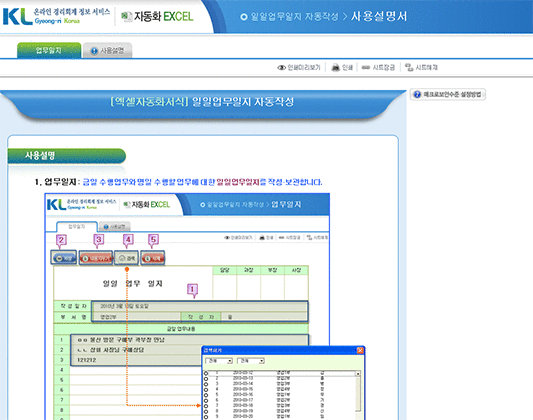Image resolution: width=533 pixels, height=420 pixels.
Task: Click row 2 work entry 사장님 구매상담
Action: tap(136, 350)
